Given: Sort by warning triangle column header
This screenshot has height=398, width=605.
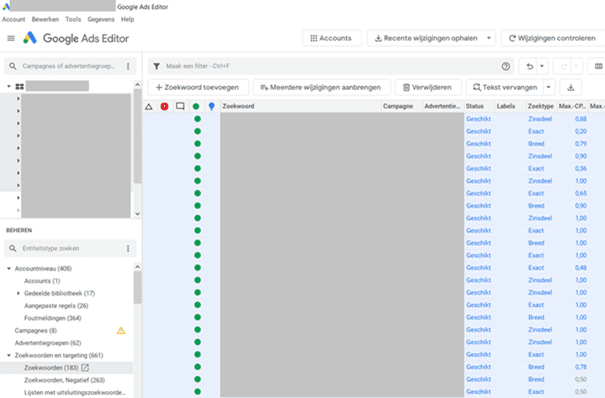Looking at the screenshot, I should [x=149, y=106].
